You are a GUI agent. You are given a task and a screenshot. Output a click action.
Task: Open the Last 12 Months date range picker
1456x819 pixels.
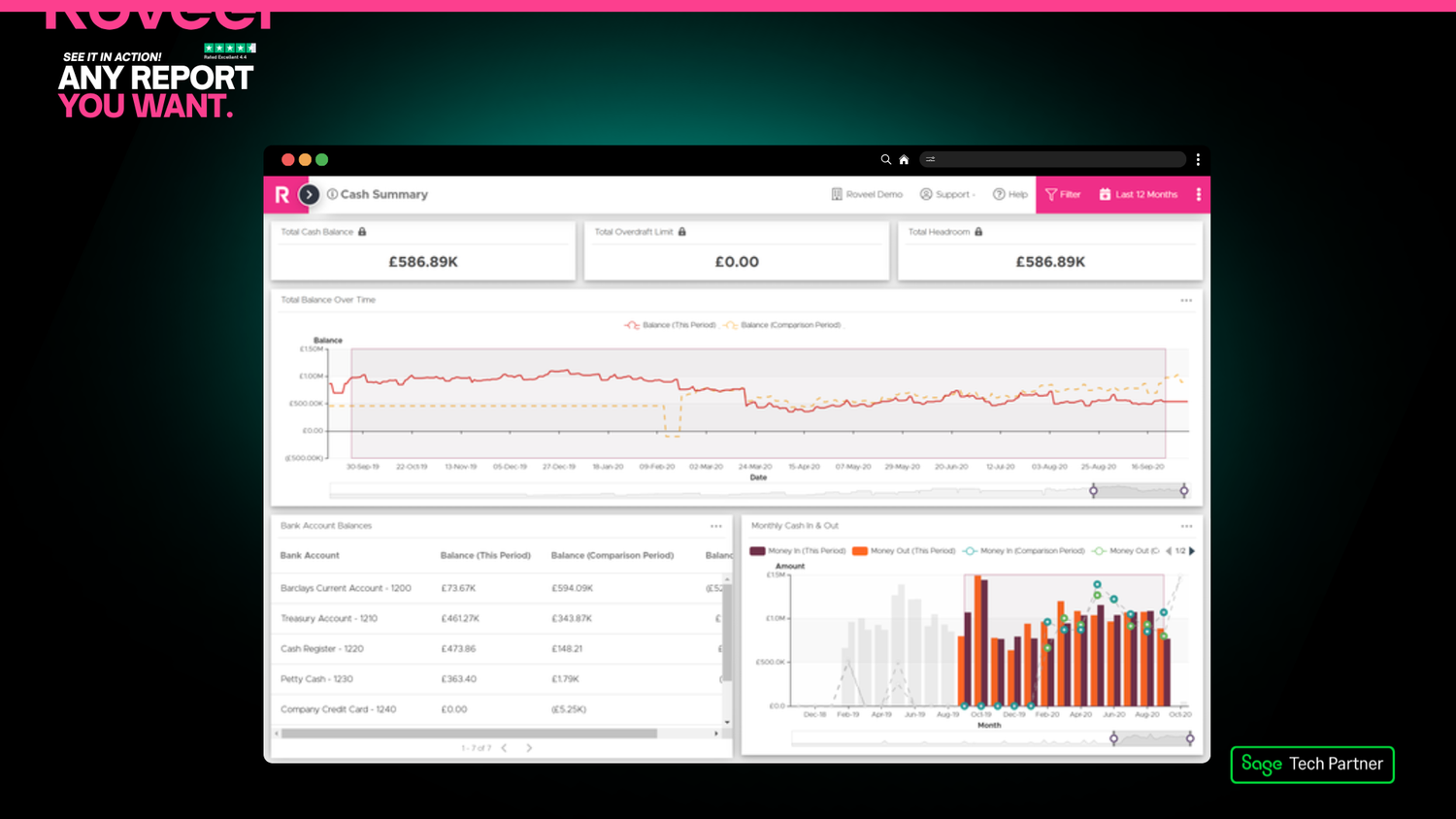point(1138,194)
